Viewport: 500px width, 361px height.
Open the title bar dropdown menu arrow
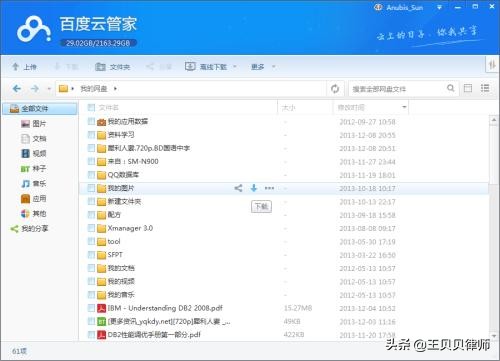point(439,7)
